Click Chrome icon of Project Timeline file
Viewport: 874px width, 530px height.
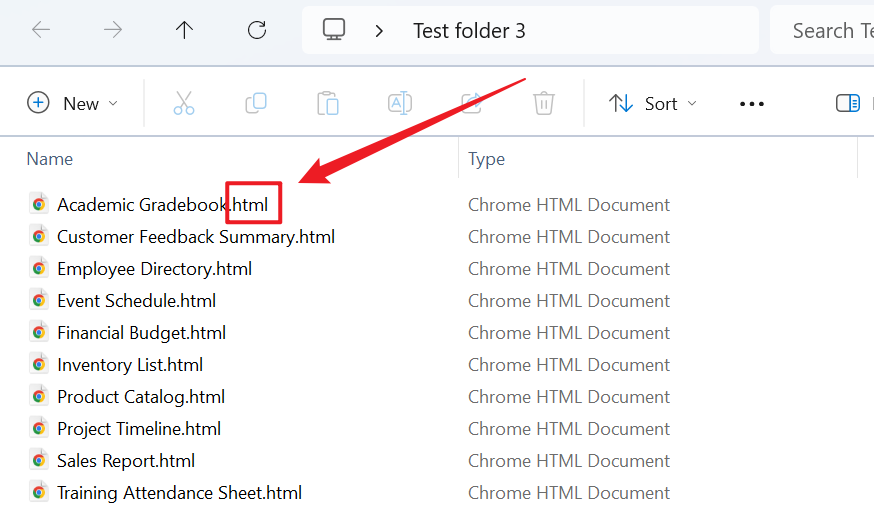[x=38, y=428]
